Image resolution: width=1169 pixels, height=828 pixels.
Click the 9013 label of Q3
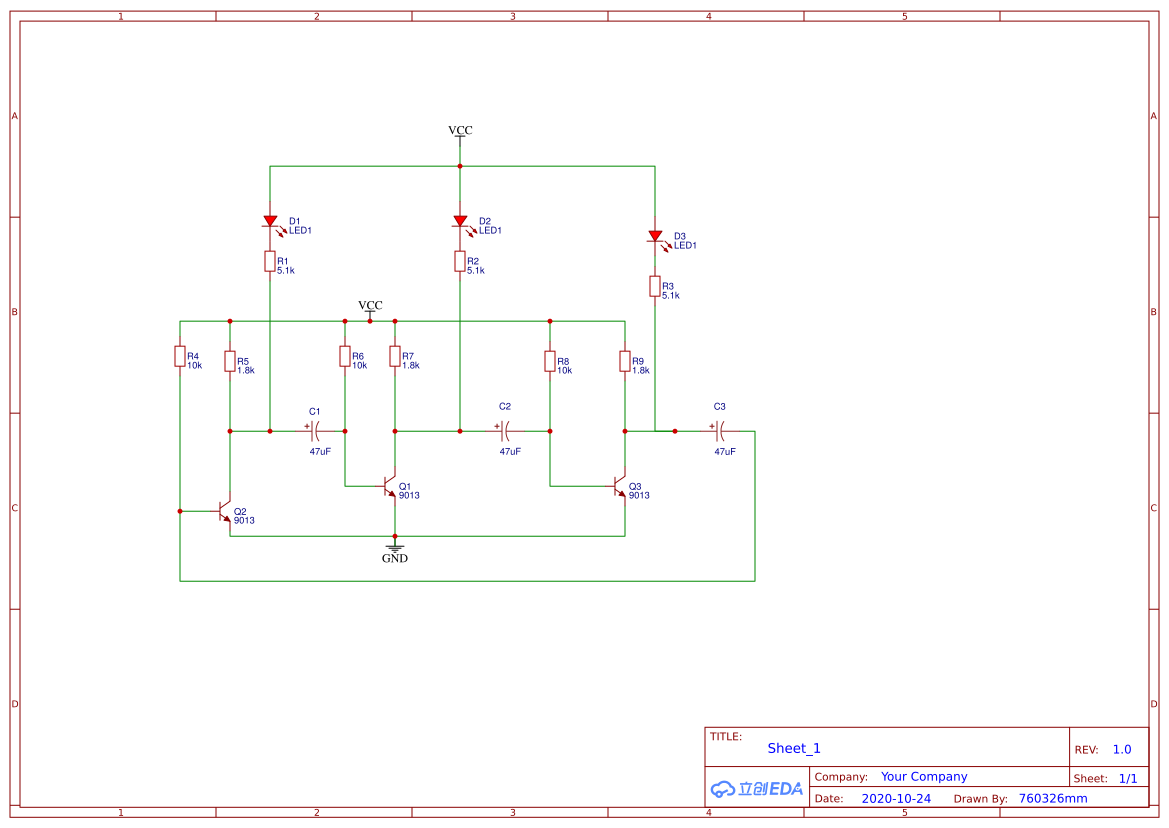click(x=639, y=496)
